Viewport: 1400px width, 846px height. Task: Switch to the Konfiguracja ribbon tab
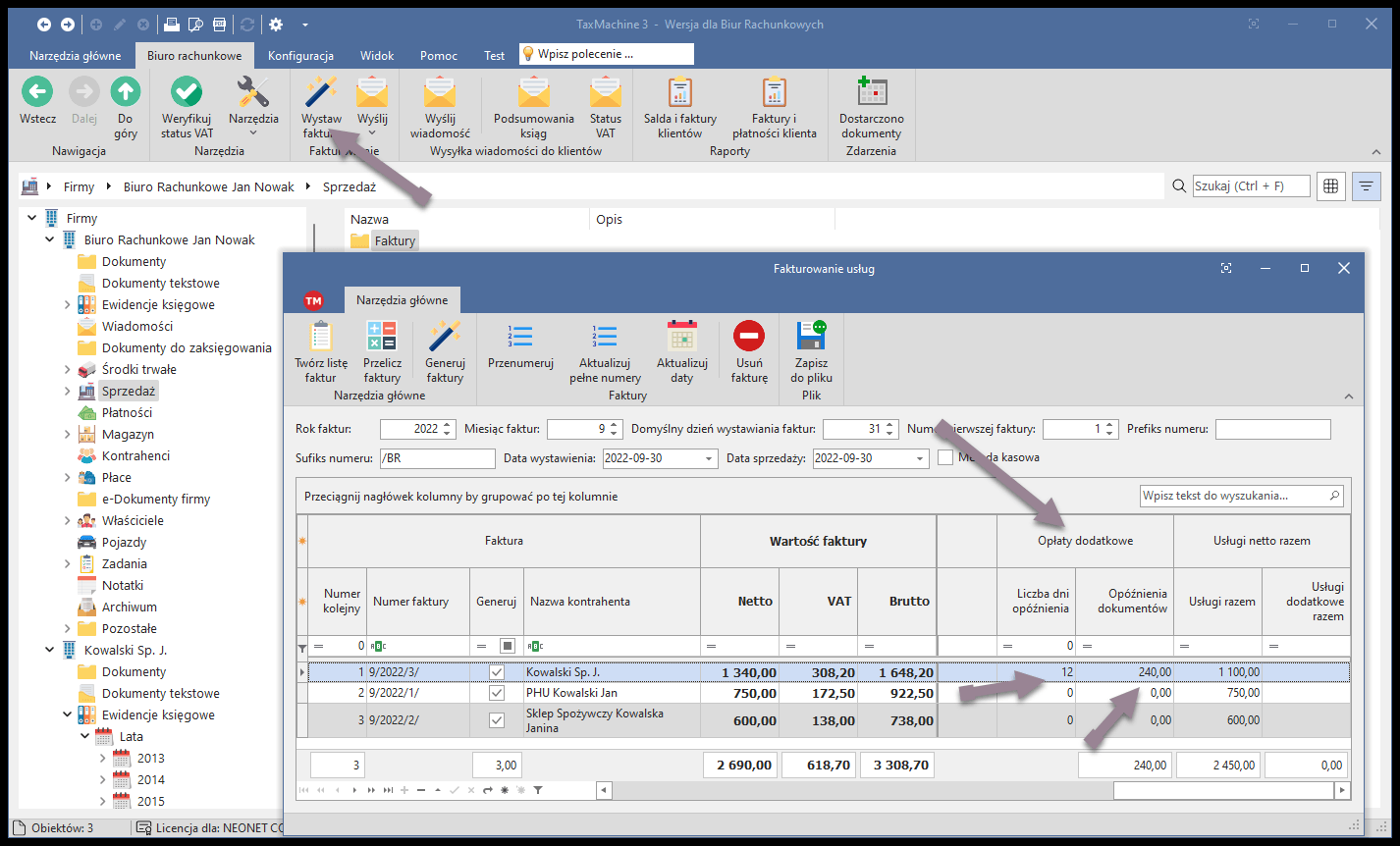(300, 56)
